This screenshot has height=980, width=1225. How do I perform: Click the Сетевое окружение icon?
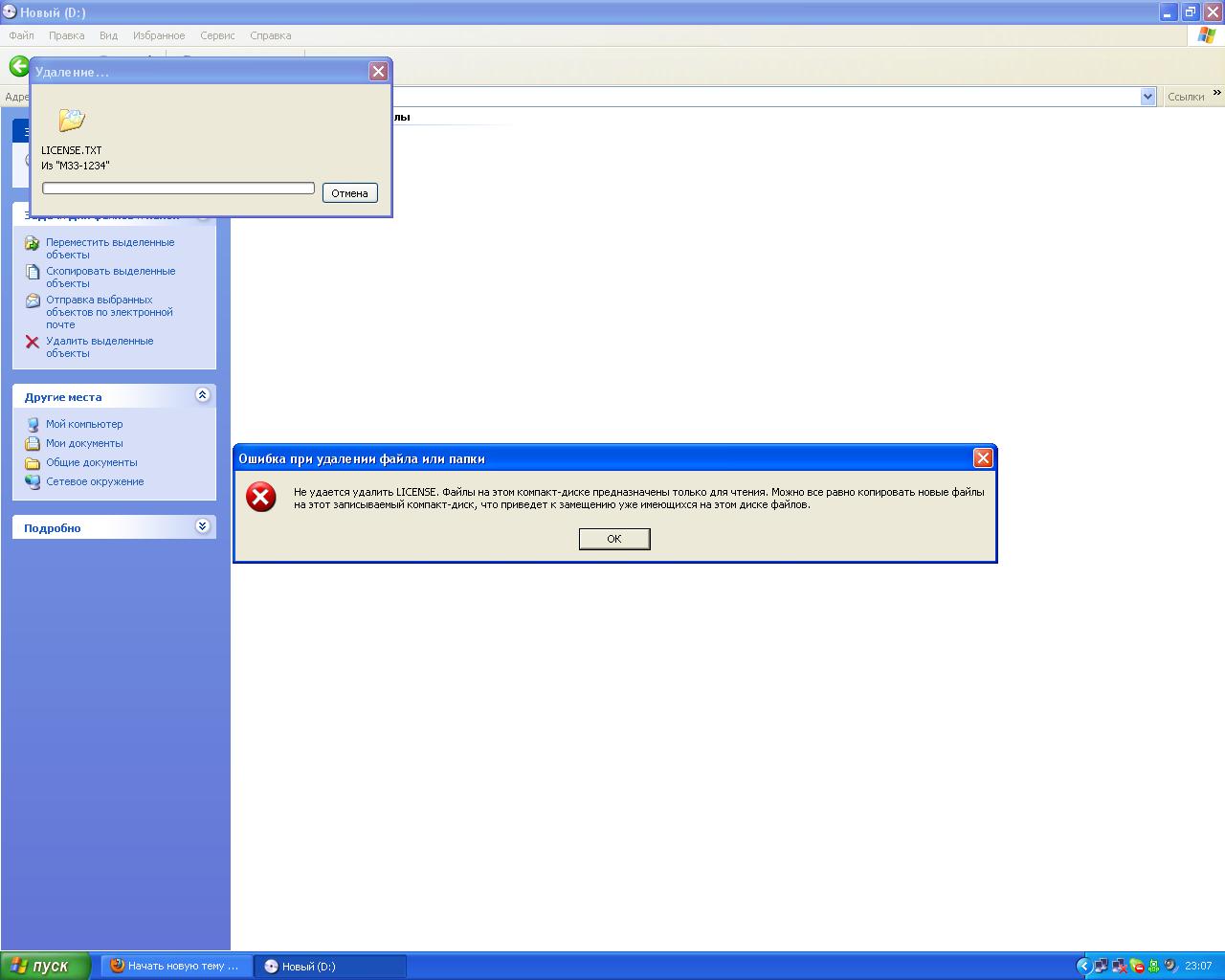[33, 481]
